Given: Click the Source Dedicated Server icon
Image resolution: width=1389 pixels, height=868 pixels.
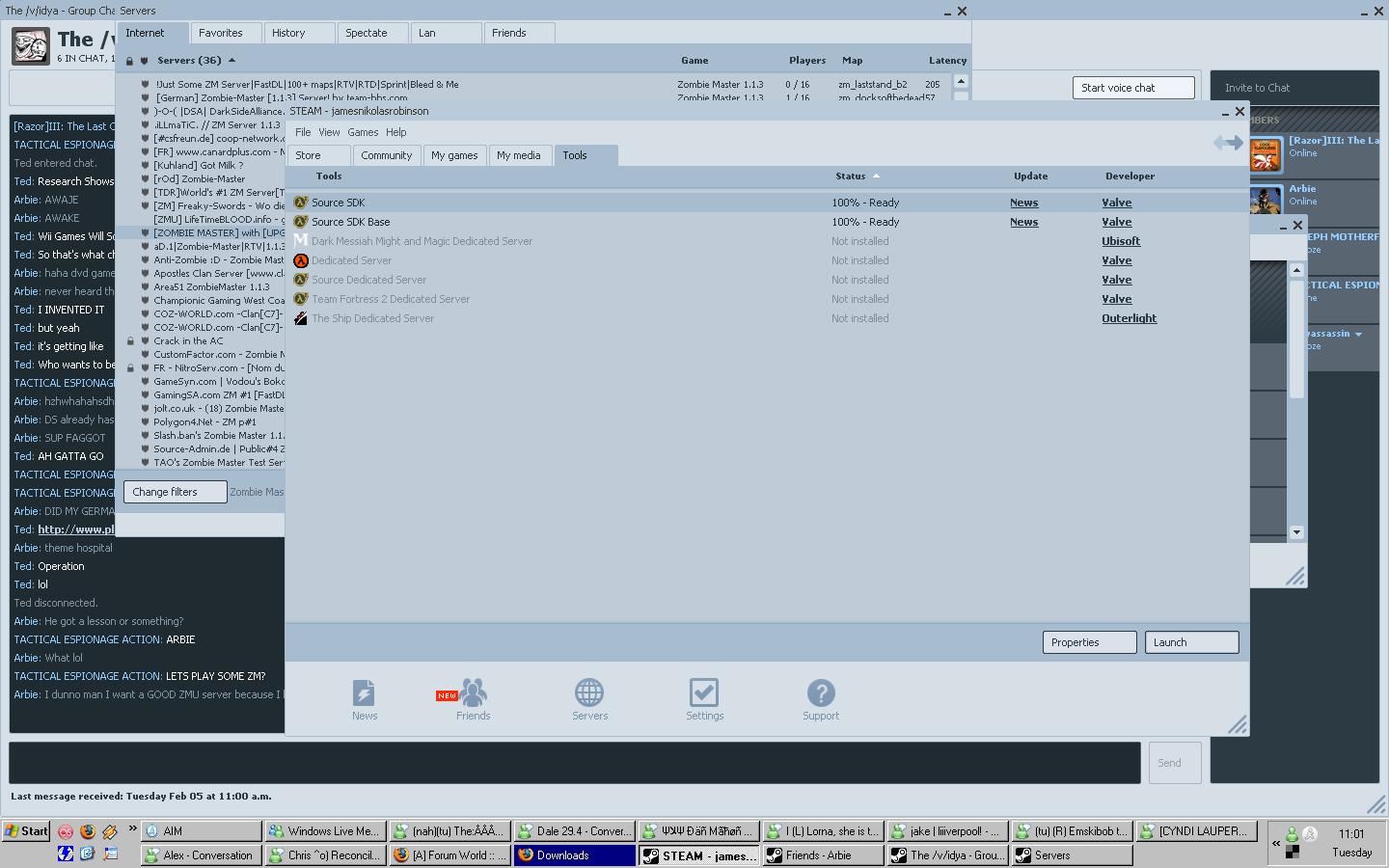Looking at the screenshot, I should point(301,280).
